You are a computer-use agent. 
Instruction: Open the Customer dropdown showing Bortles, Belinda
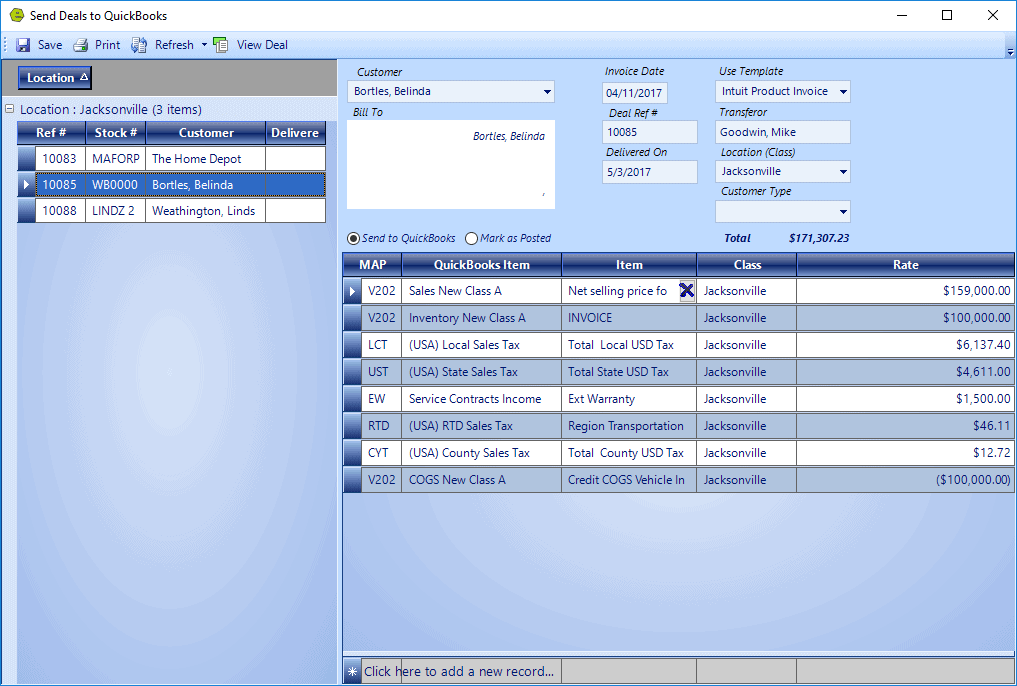(x=547, y=92)
